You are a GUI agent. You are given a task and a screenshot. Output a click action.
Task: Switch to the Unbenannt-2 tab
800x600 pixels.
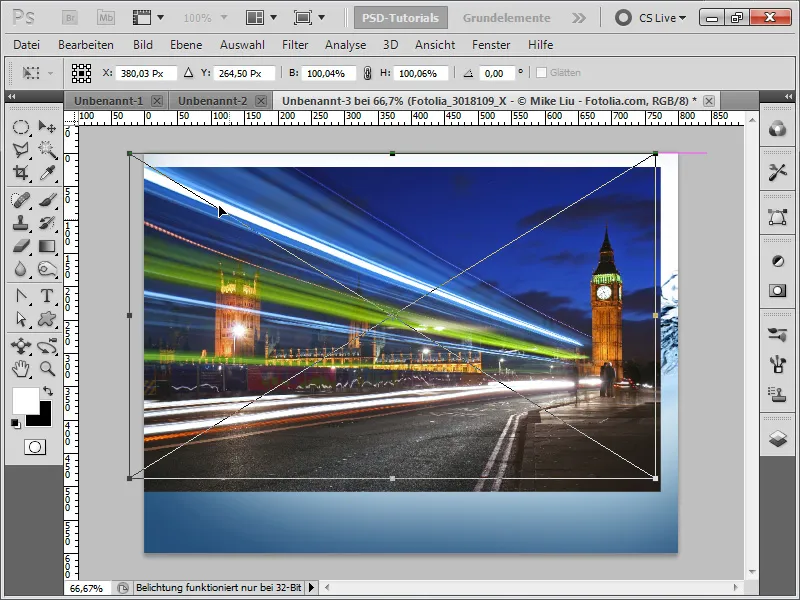coord(212,101)
